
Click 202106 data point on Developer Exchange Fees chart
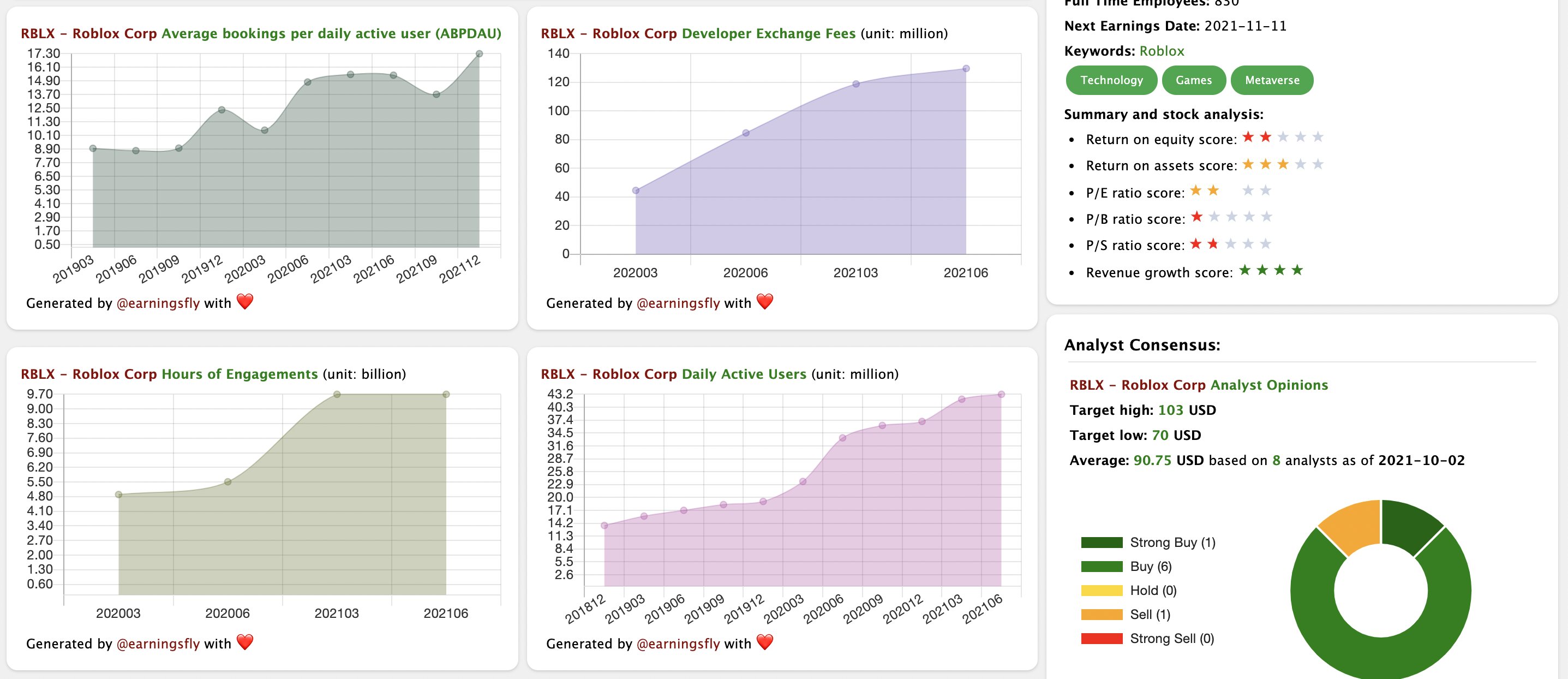pos(966,69)
